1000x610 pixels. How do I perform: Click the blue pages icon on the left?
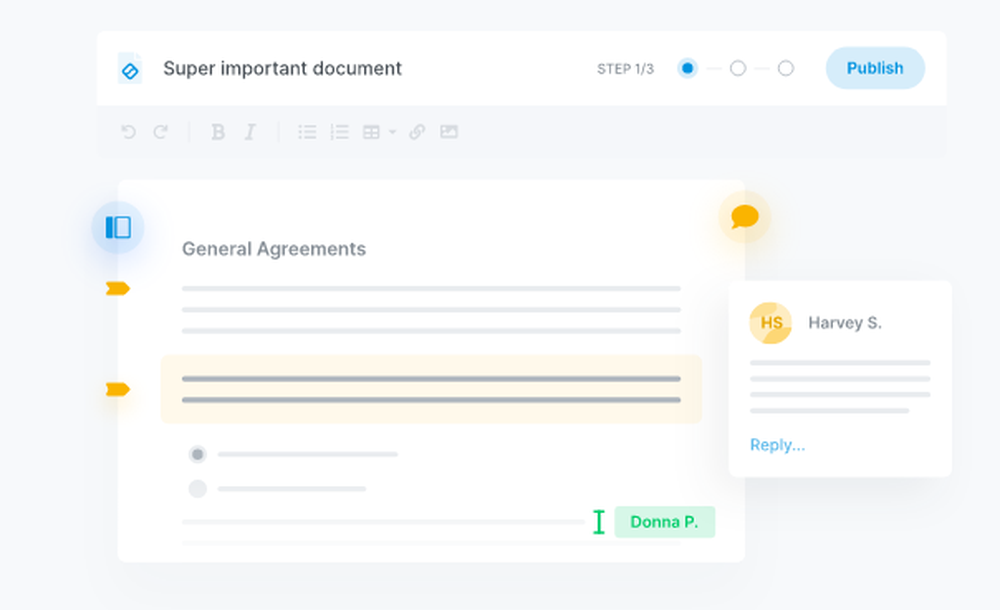(117, 227)
